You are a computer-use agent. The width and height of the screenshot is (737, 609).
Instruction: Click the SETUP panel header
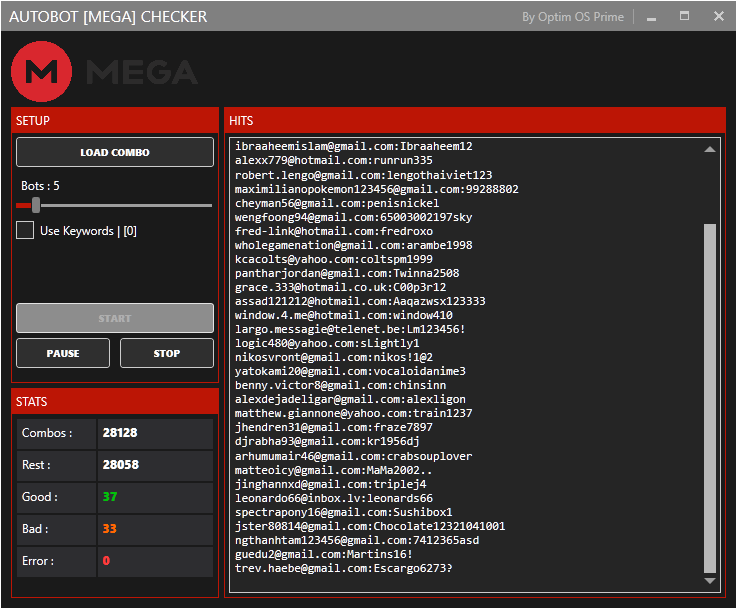[x=115, y=120]
